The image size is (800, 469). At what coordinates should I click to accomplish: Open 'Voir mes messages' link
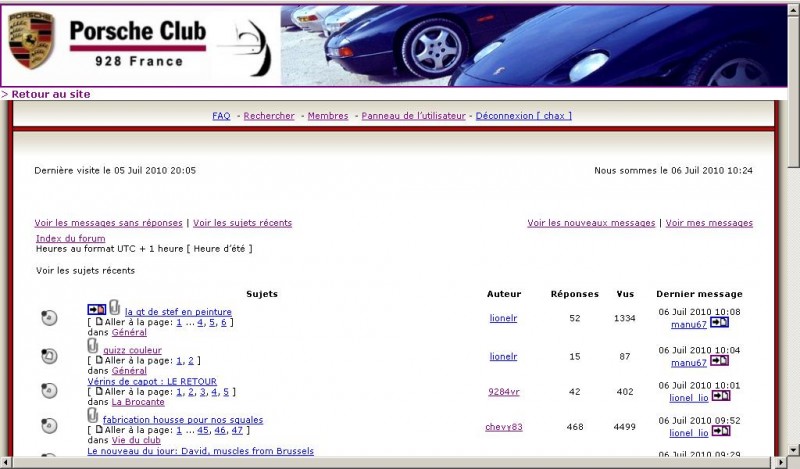coord(709,223)
